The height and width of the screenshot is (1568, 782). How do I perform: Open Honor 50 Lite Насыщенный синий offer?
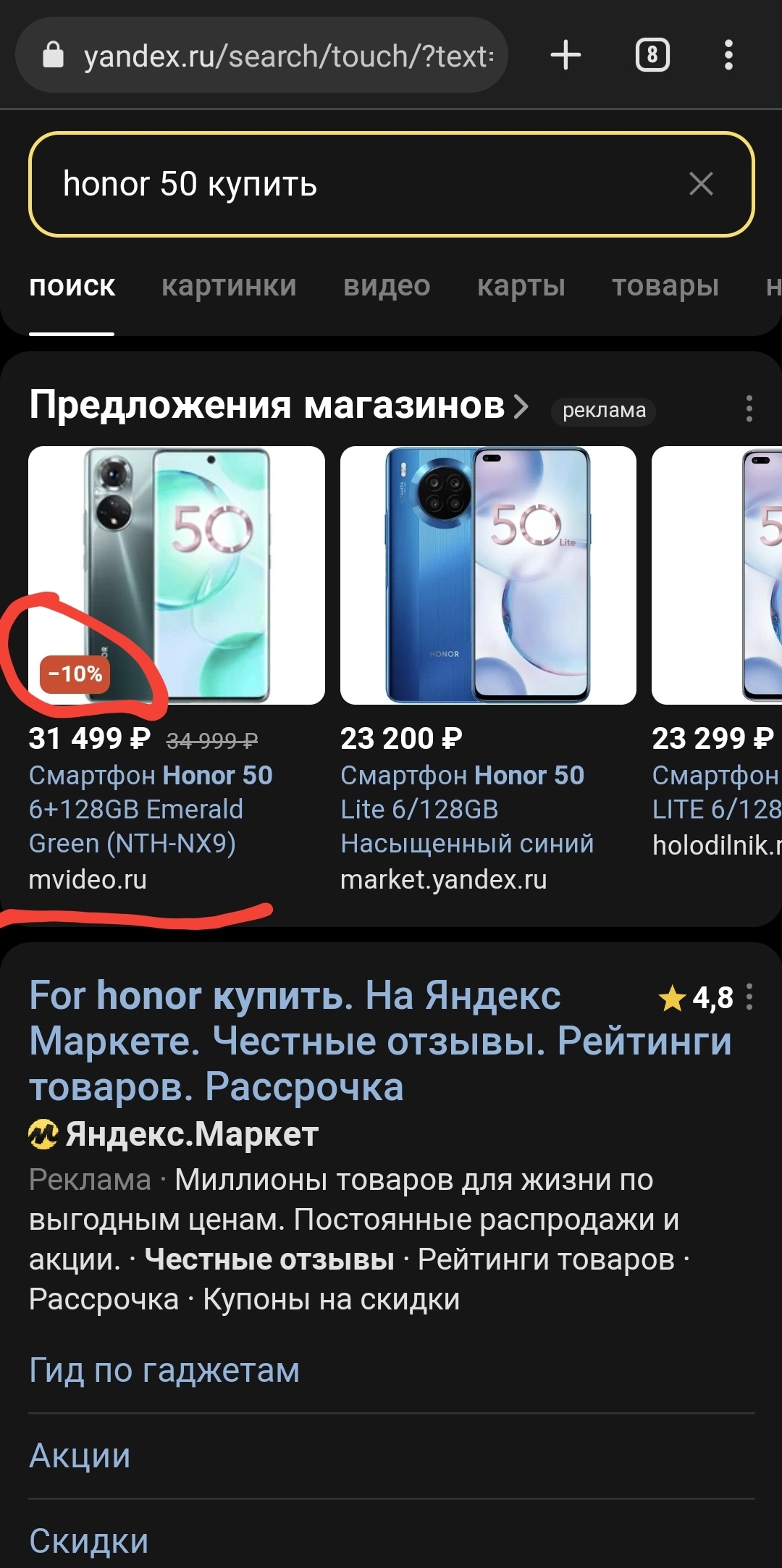[467, 809]
